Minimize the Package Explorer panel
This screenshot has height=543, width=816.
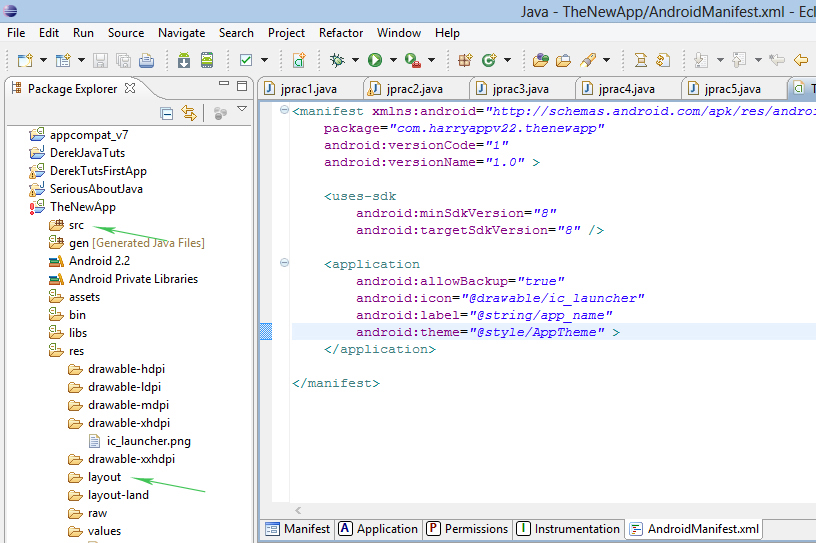coord(224,83)
